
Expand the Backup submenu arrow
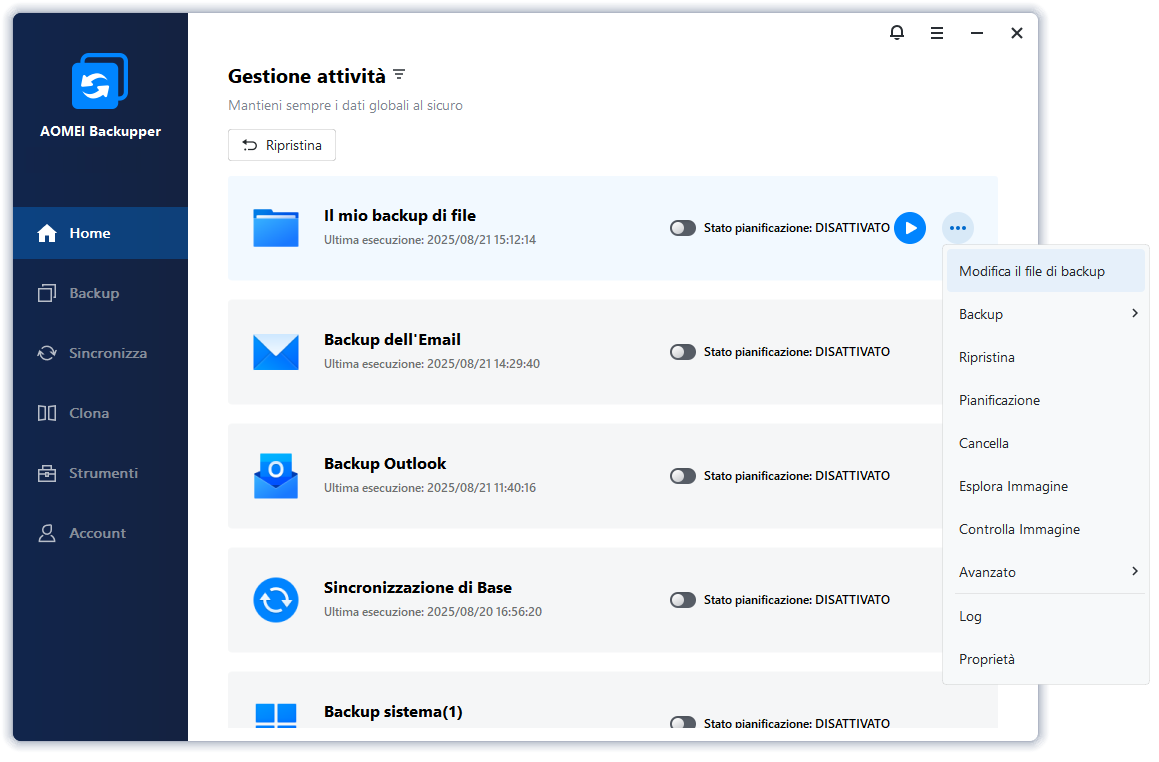[1135, 313]
